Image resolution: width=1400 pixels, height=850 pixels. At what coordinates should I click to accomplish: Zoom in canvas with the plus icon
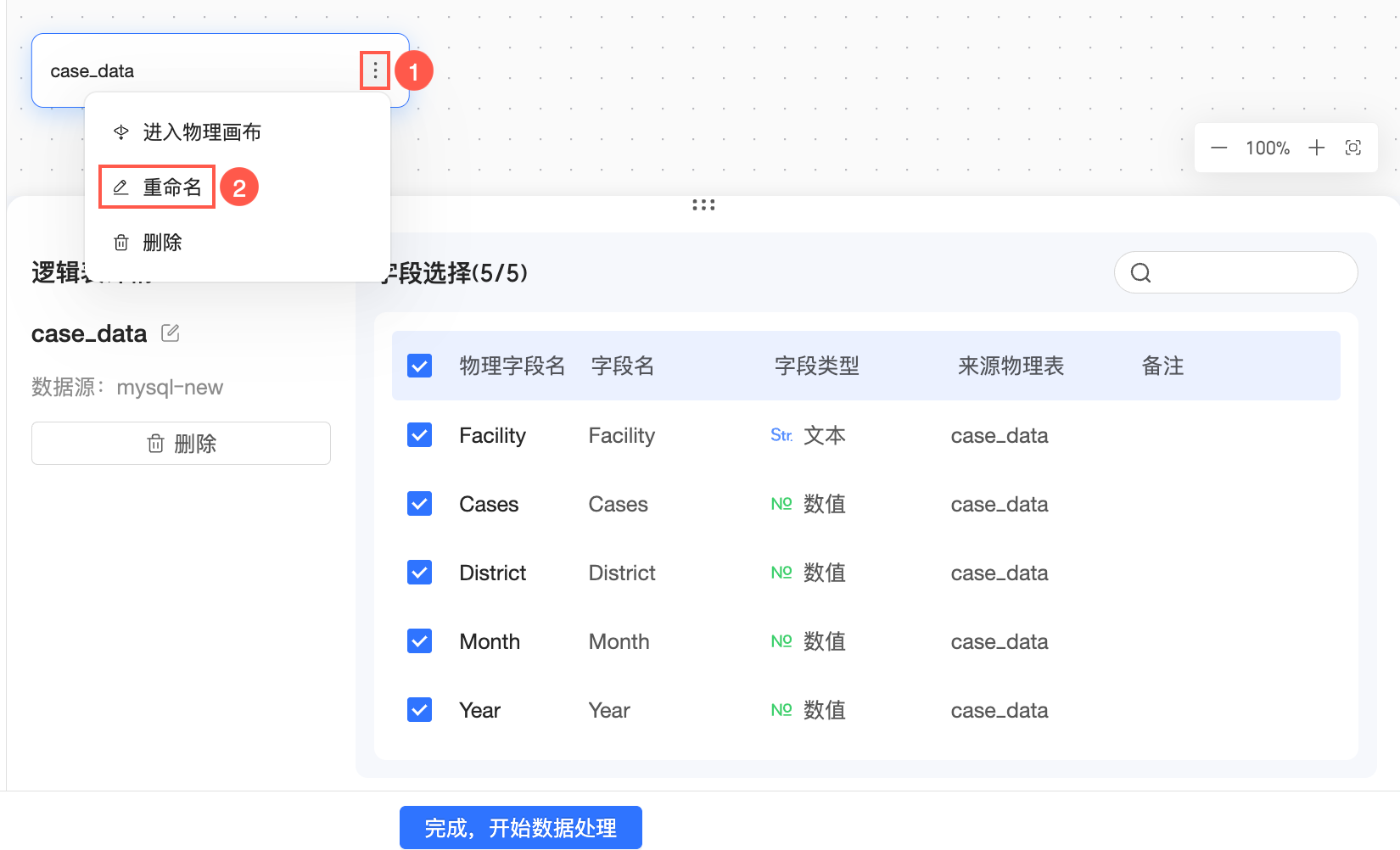pos(1316,148)
